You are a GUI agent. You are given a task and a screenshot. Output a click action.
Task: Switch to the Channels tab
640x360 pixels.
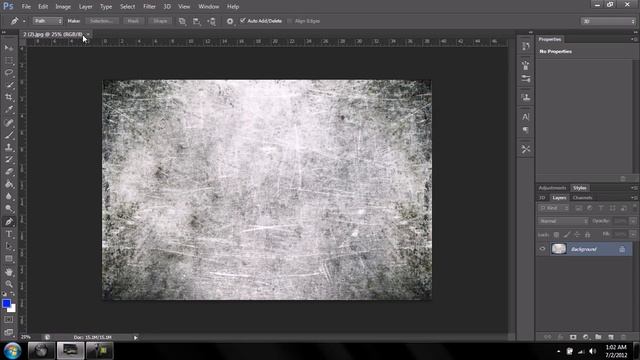(x=582, y=198)
